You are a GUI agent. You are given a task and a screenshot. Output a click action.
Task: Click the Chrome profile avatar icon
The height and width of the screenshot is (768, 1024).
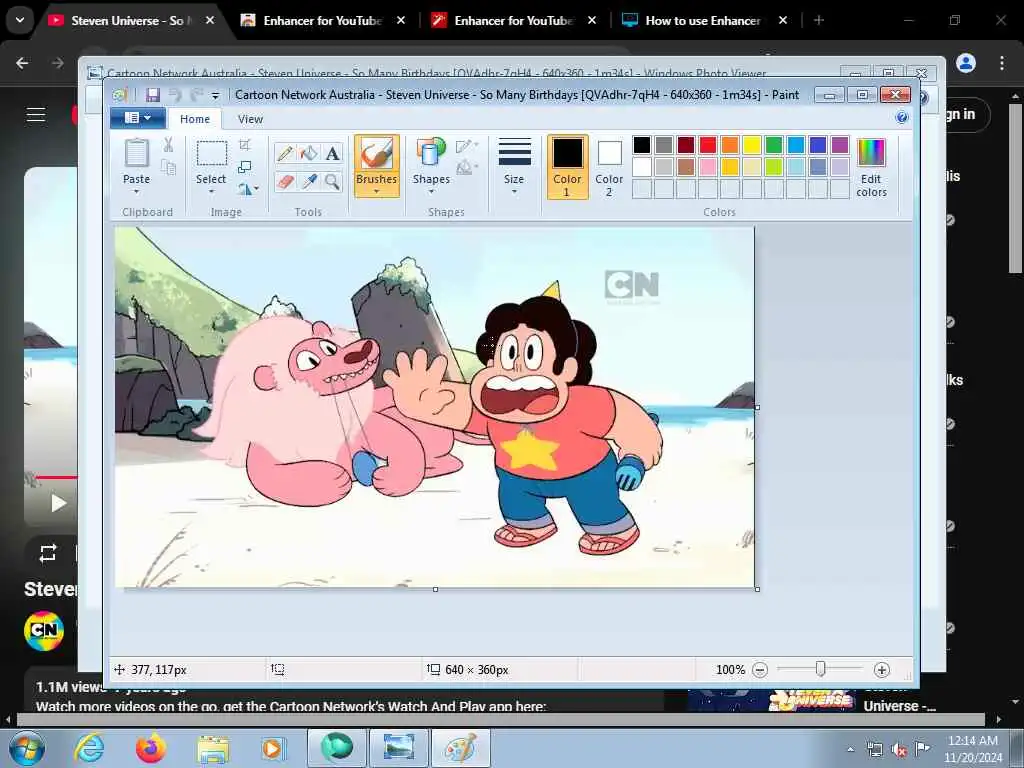click(966, 63)
